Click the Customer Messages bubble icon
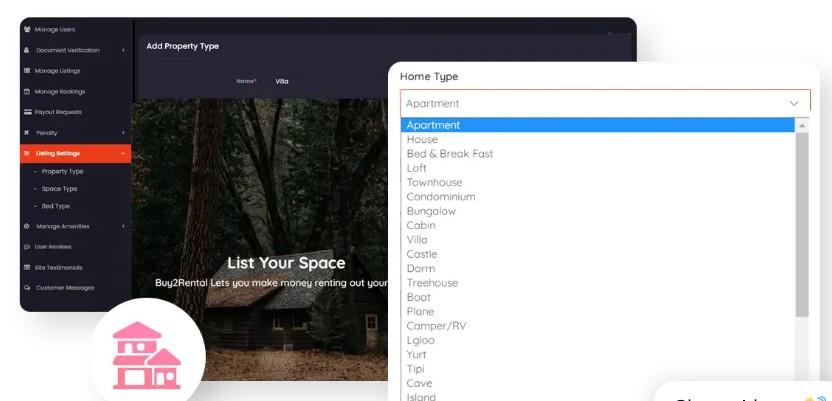This screenshot has height=401, width=832. (27, 287)
